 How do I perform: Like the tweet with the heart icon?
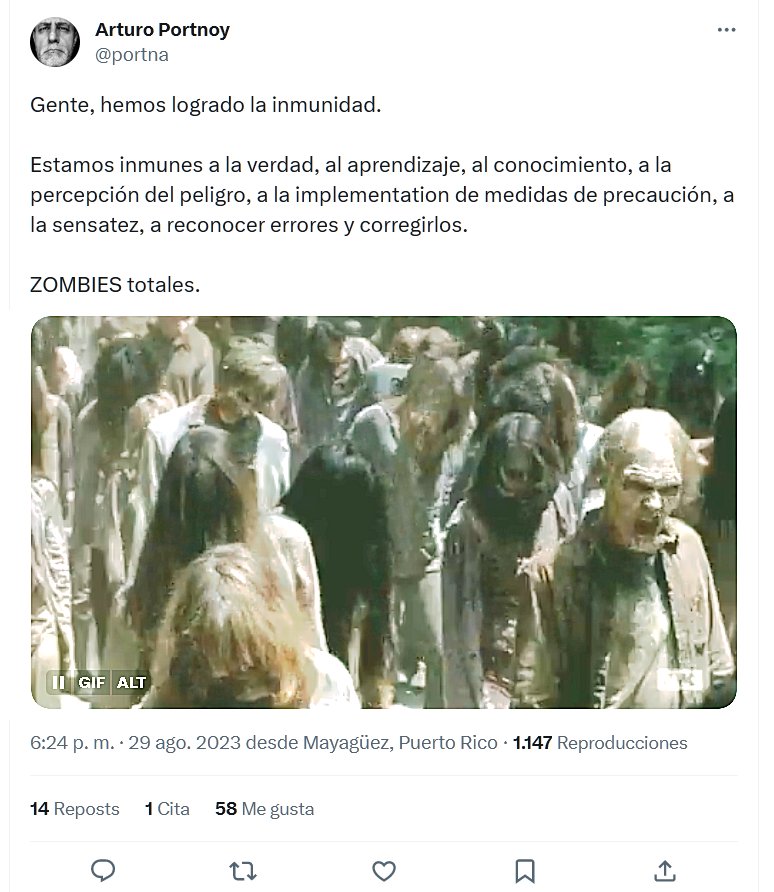384,871
